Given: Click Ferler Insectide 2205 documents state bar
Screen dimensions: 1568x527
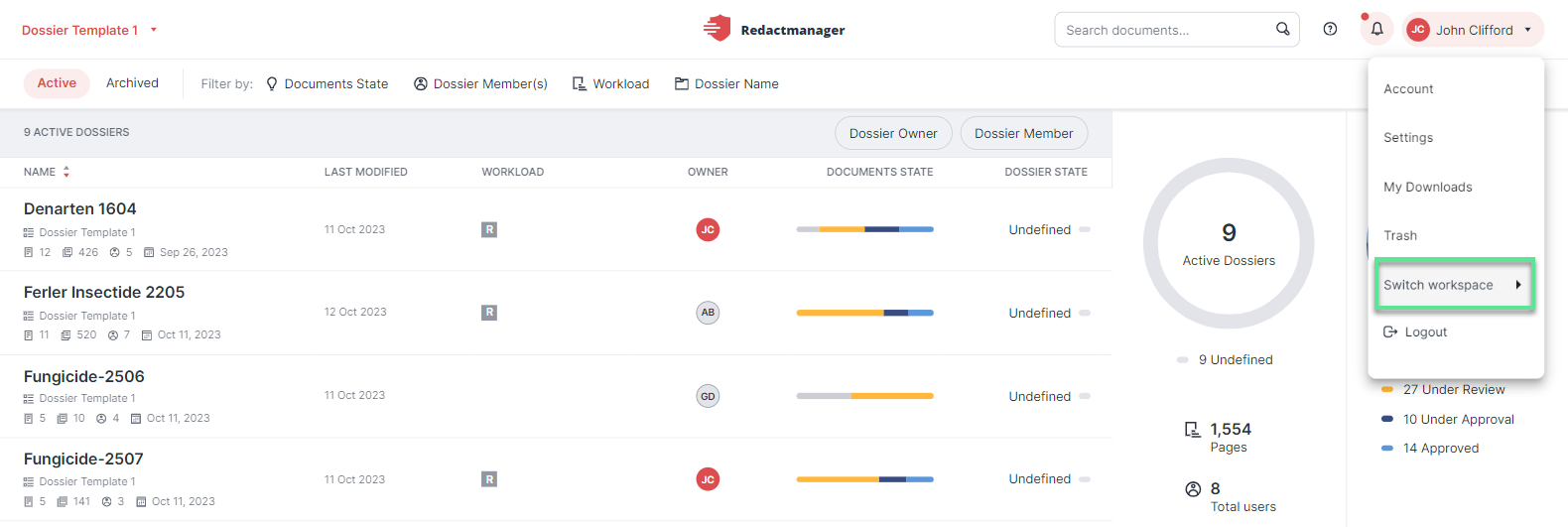Looking at the screenshot, I should coord(864,313).
